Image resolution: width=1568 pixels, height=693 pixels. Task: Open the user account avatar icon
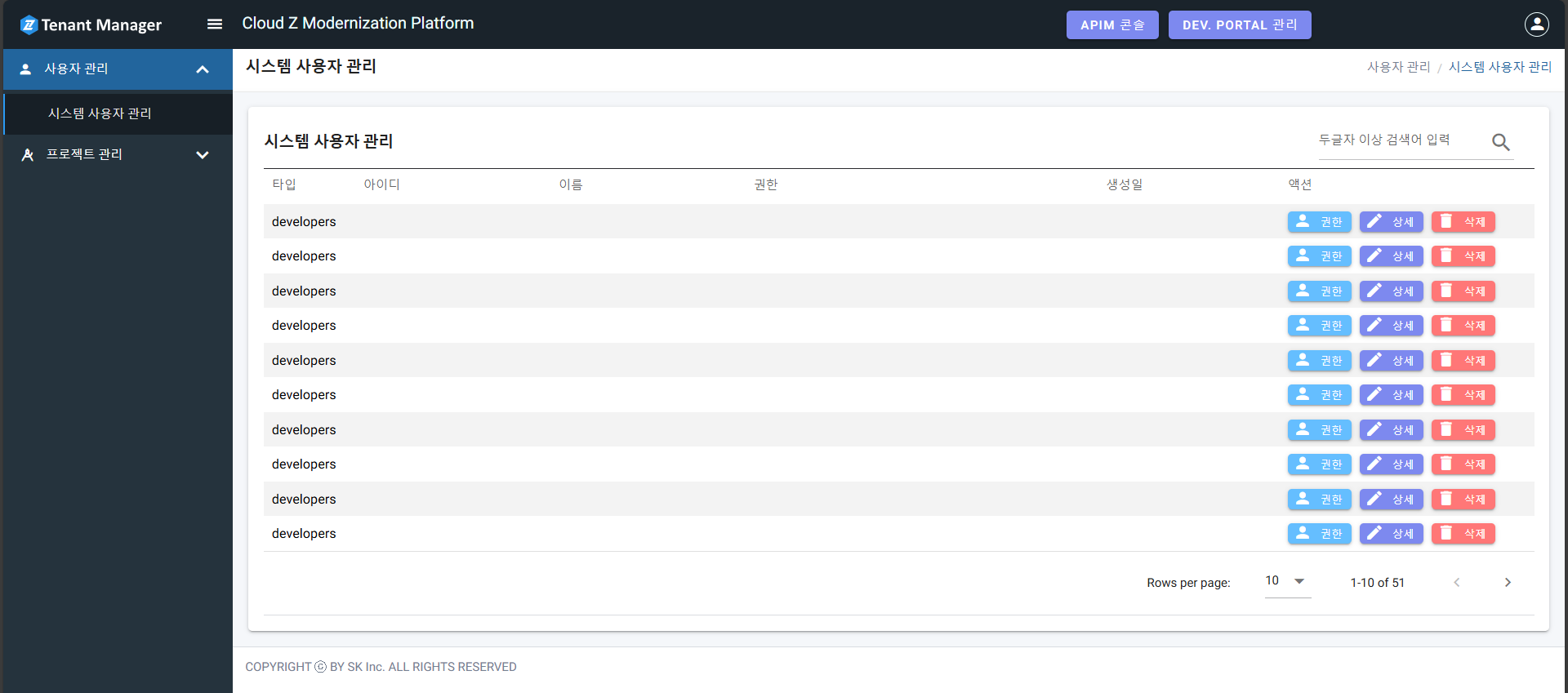[1536, 24]
